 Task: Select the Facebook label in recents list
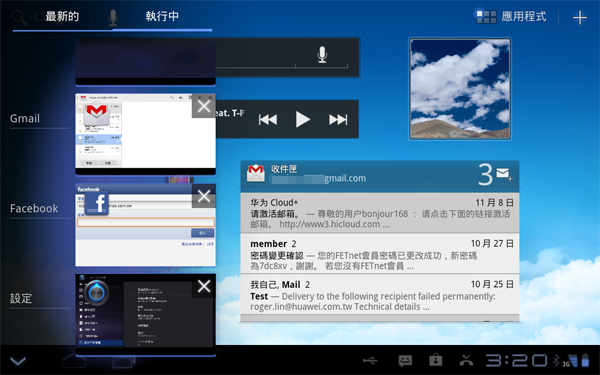coord(34,209)
